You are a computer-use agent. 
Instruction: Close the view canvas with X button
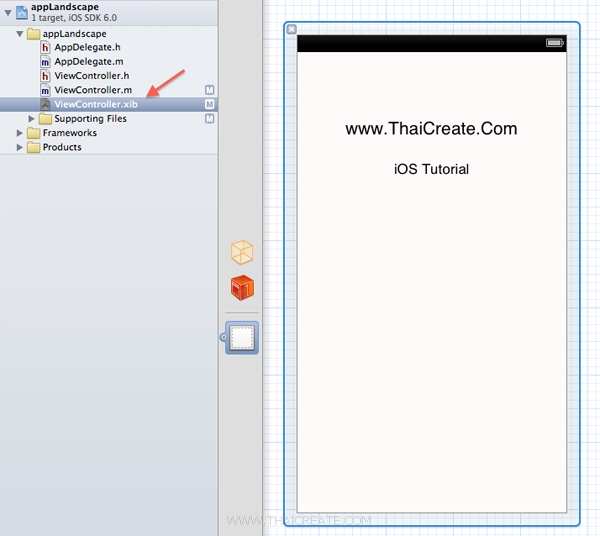click(x=292, y=29)
